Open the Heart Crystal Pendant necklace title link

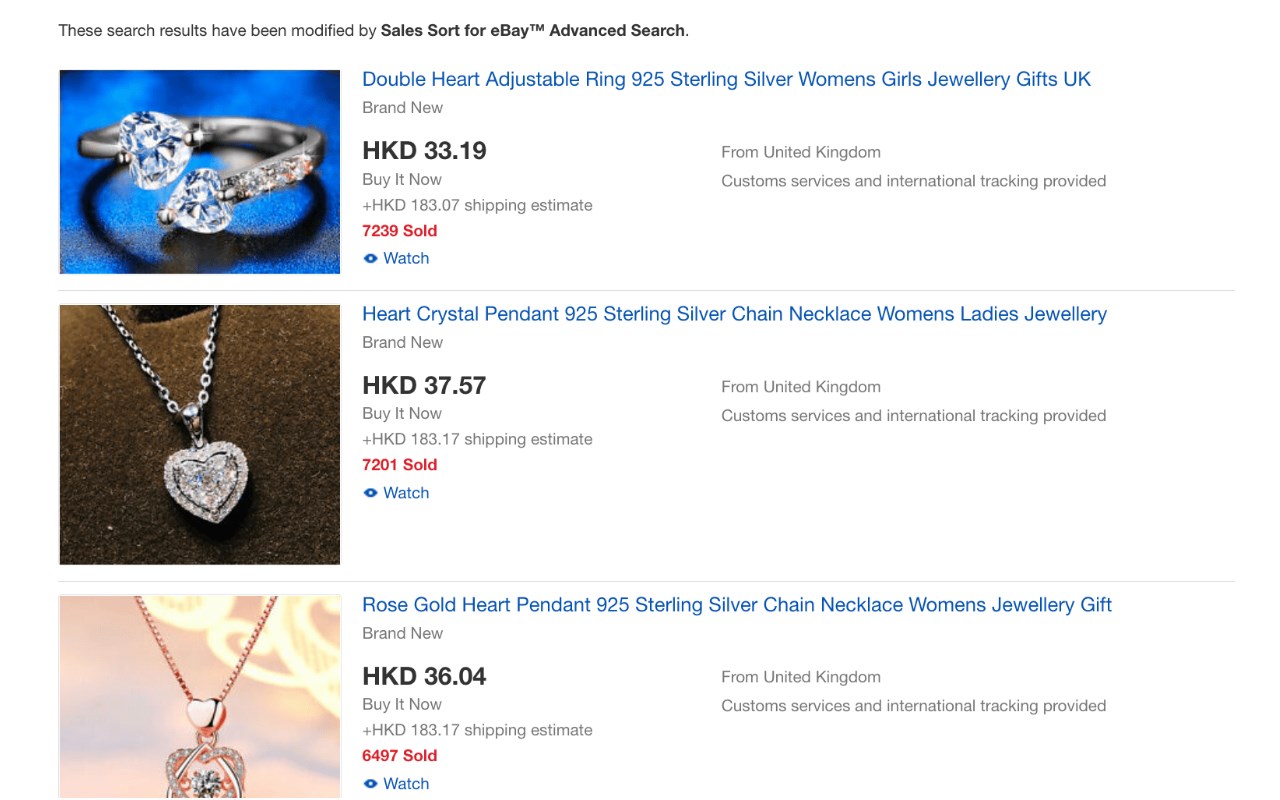[x=734, y=314]
